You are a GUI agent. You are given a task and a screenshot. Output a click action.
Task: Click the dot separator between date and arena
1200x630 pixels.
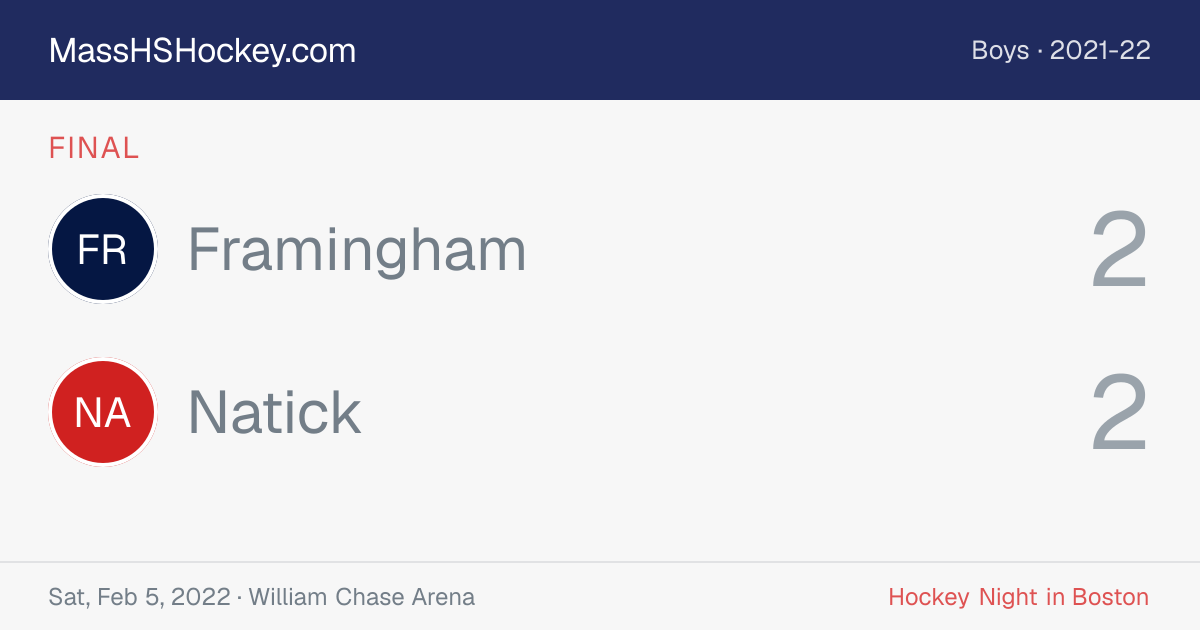tap(240, 598)
